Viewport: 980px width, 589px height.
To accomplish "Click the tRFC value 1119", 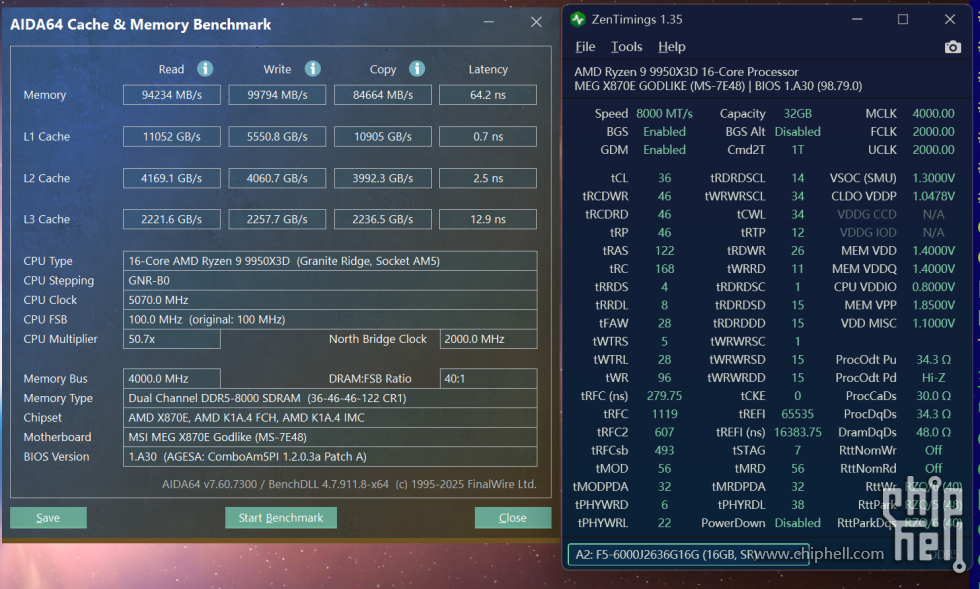I will [x=664, y=414].
